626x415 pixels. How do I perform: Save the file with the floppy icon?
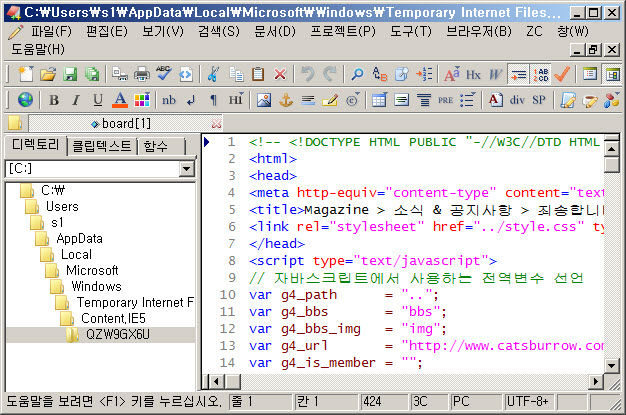point(70,74)
